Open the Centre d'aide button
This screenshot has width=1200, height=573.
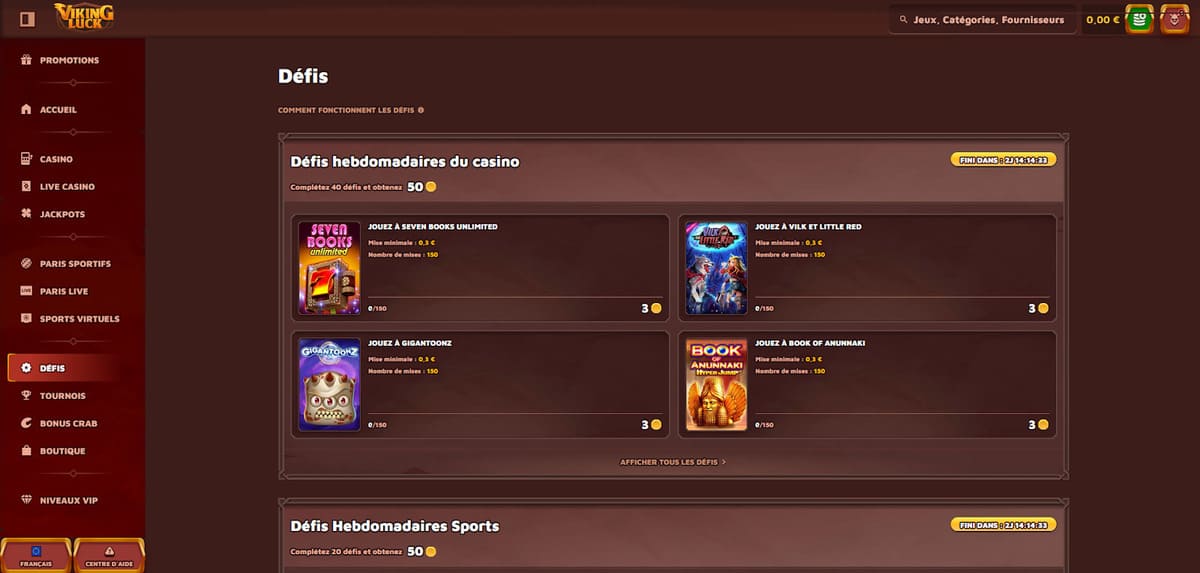(110, 556)
